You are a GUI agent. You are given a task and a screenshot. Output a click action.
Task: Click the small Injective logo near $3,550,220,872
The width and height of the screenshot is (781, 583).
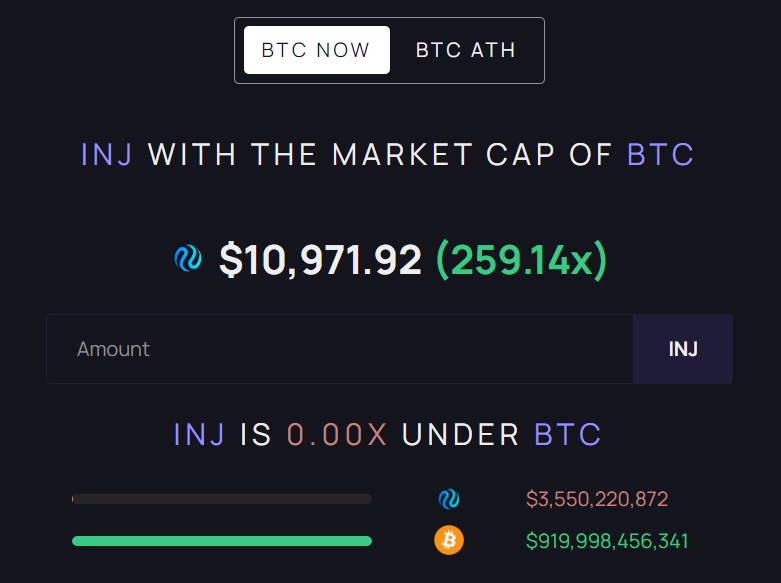pyautogui.click(x=449, y=499)
